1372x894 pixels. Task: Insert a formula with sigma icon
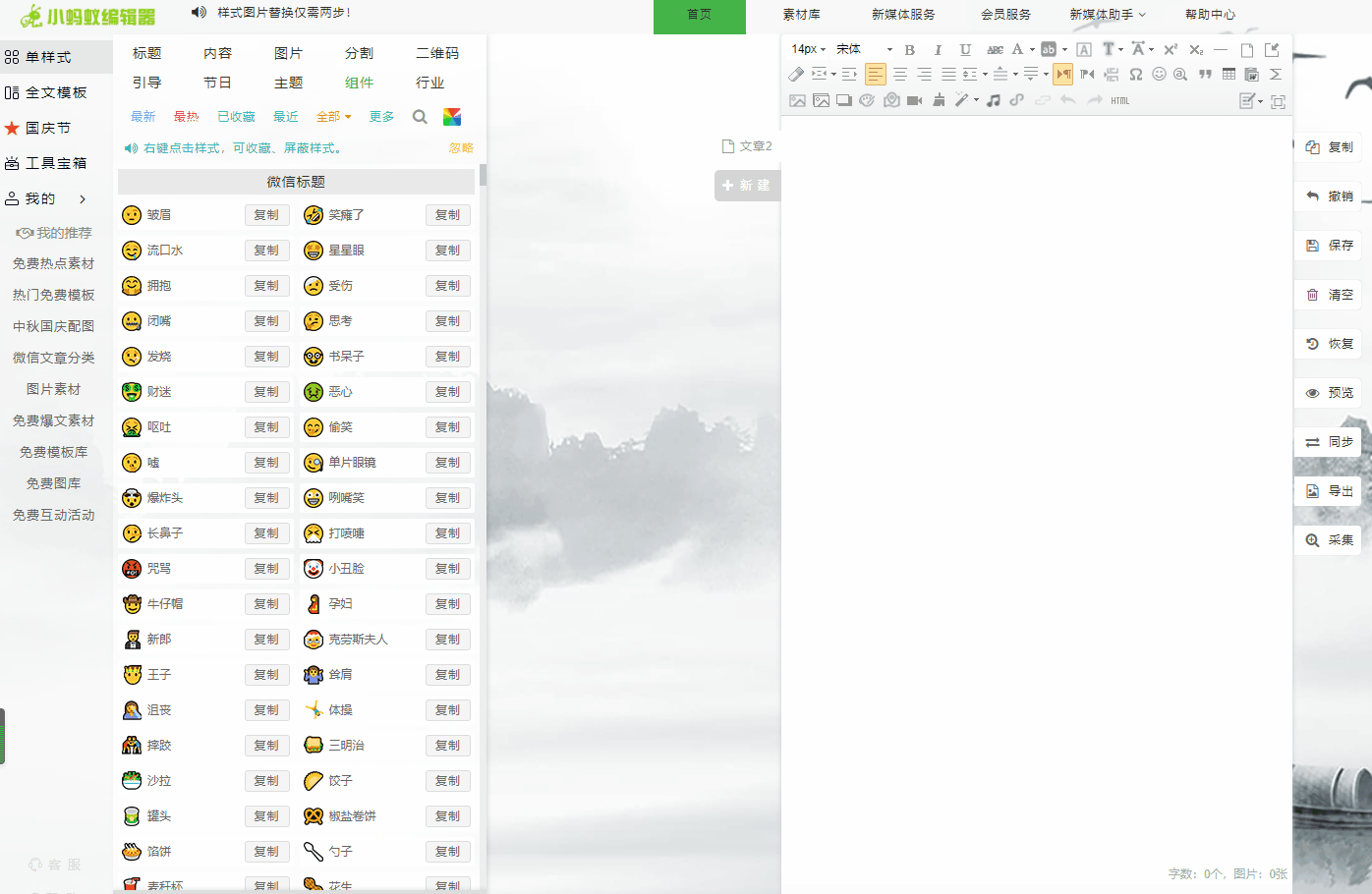1276,74
